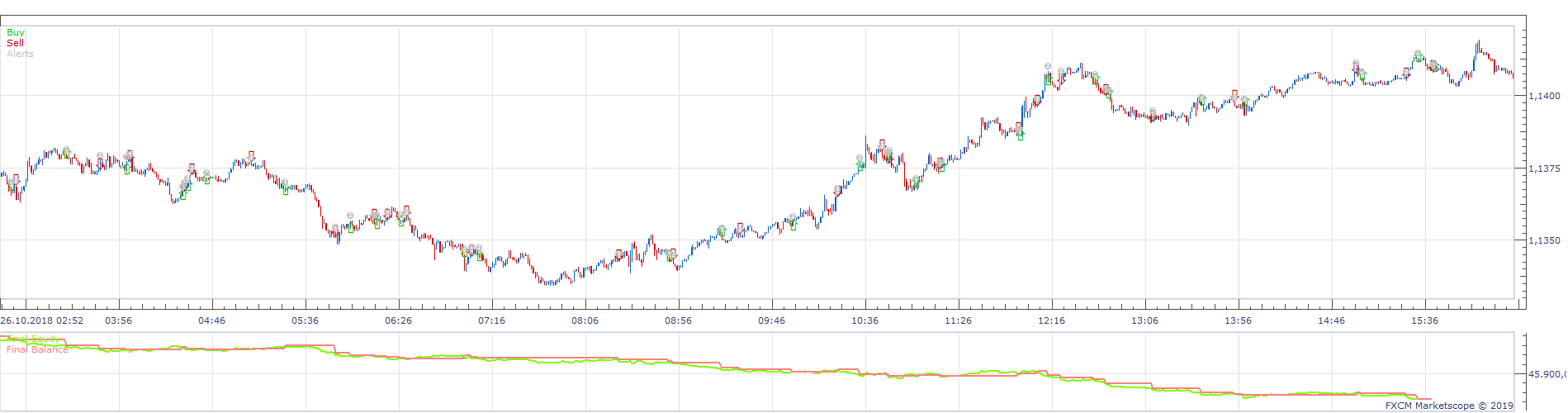Viewport: 1568px width, 413px height.
Task: Click the 1,1400 price axis label
Action: click(1544, 96)
